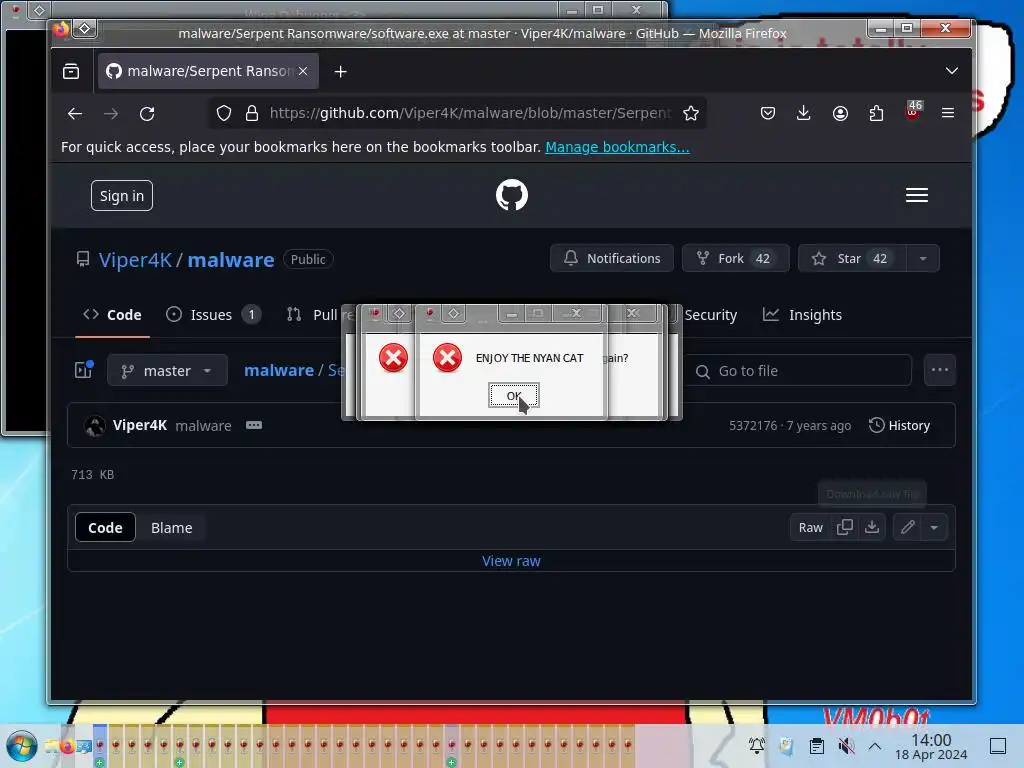The width and height of the screenshot is (1024, 768).
Task: Go to the GitHub home logo
Action: tap(512, 195)
